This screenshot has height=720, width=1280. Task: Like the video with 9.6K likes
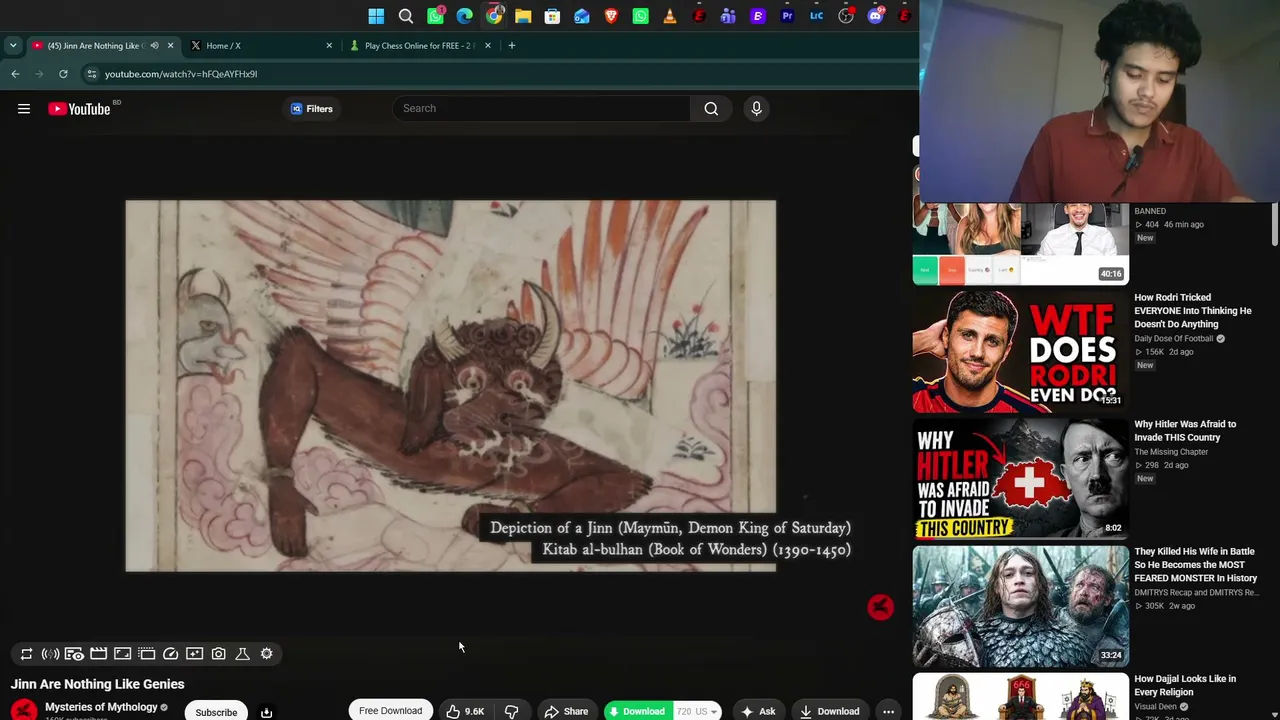point(466,711)
